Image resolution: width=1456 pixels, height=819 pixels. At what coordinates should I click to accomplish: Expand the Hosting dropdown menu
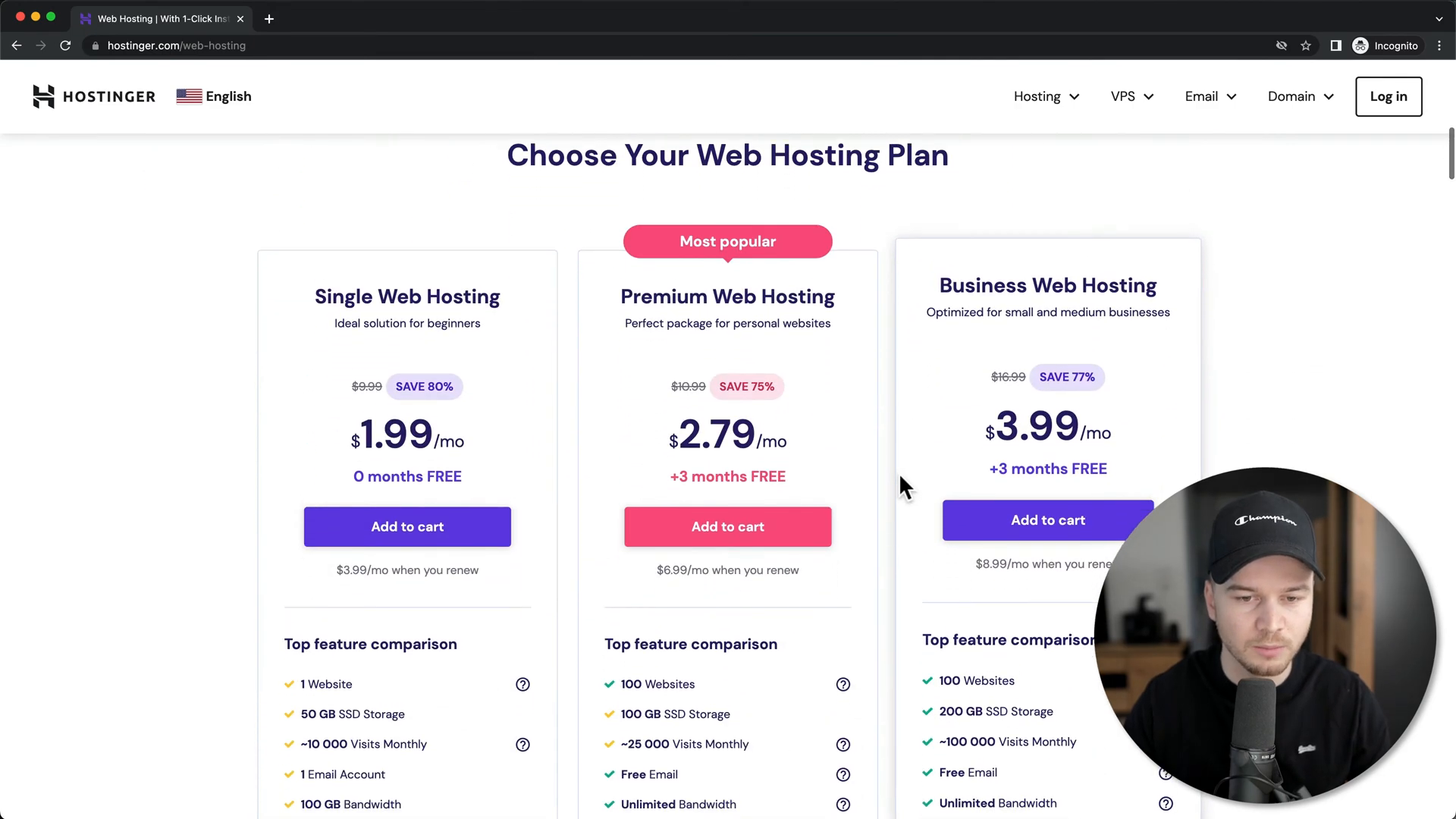1046,96
